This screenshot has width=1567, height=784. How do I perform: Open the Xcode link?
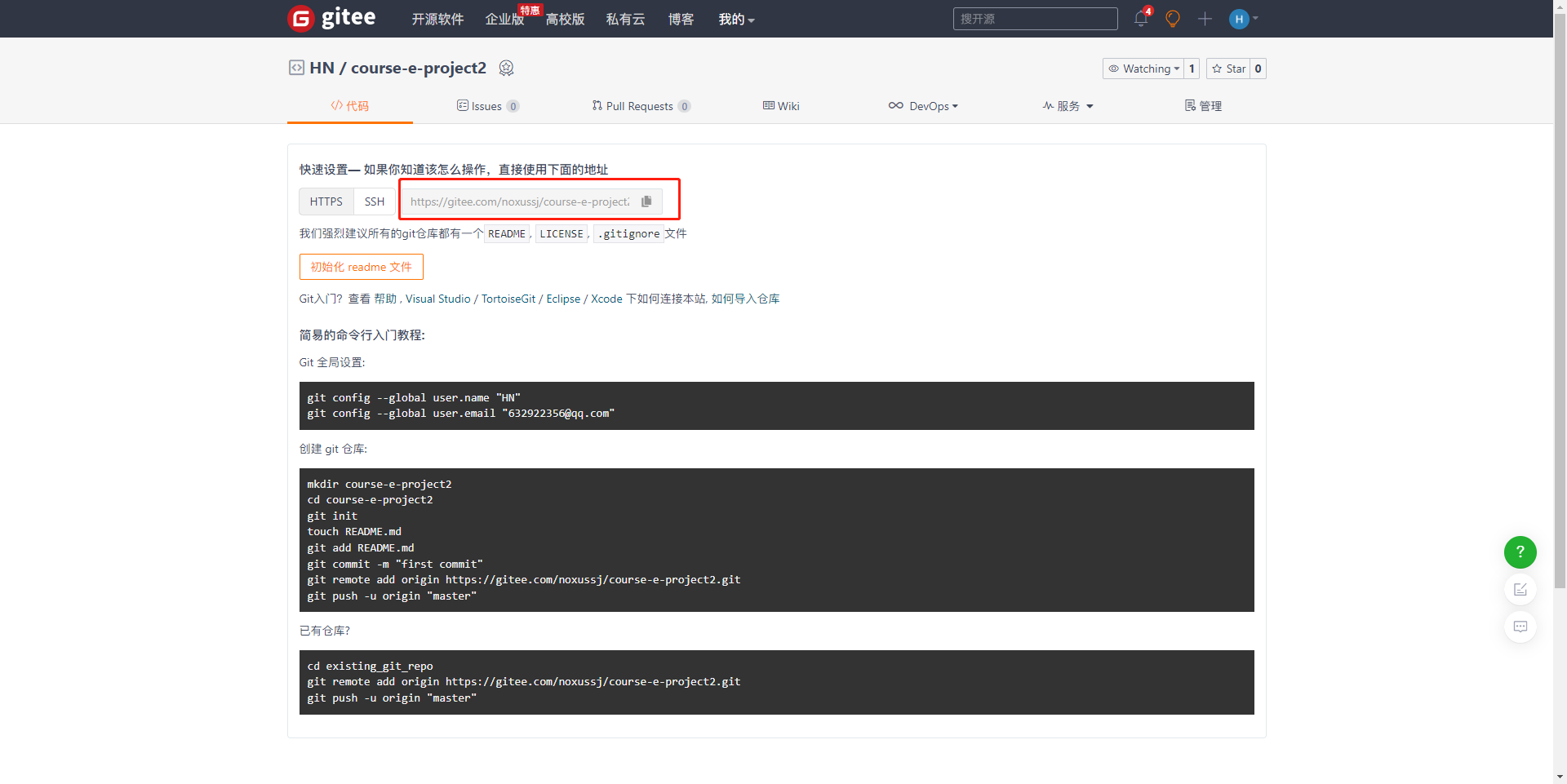click(606, 299)
